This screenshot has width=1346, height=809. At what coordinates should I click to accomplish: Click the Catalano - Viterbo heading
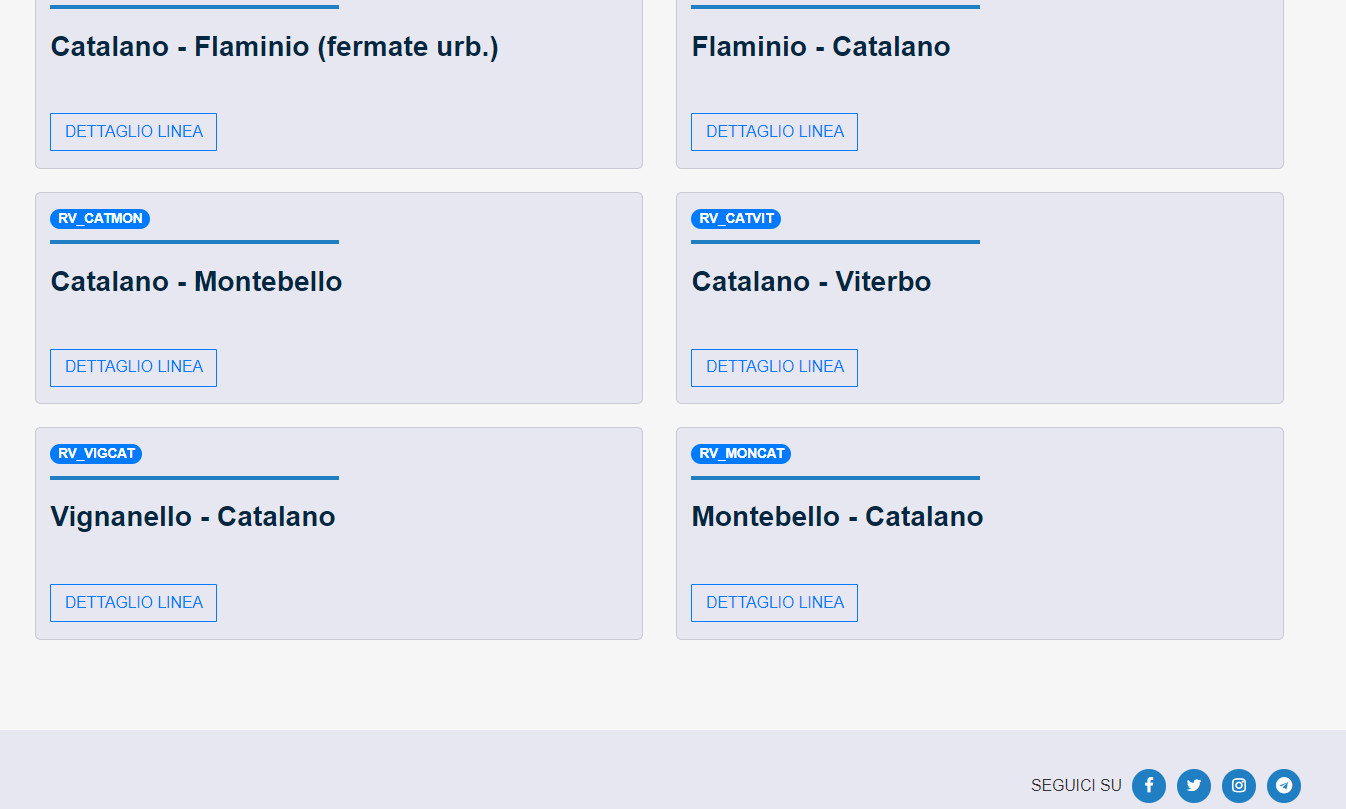click(811, 282)
